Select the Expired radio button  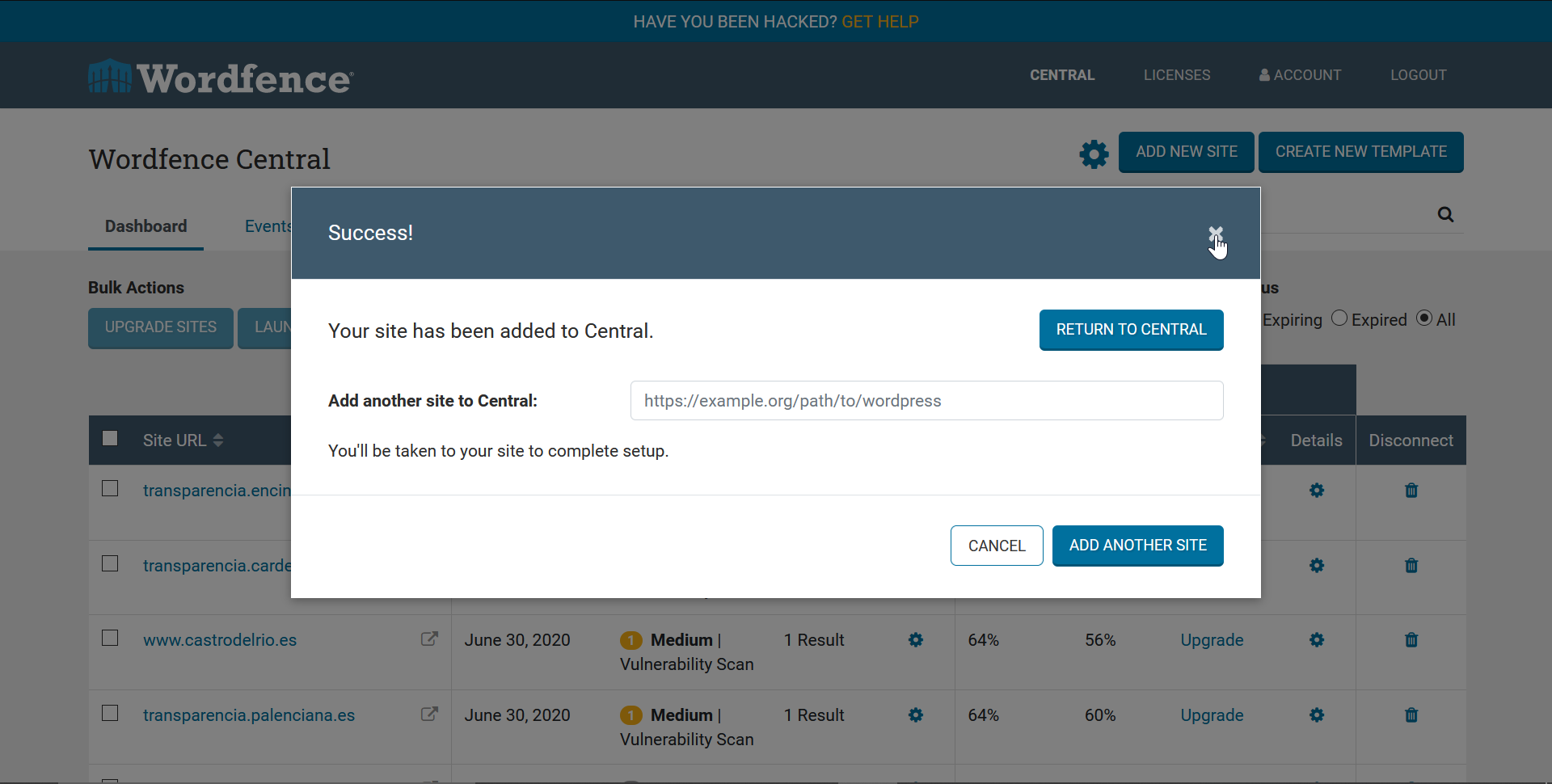(x=1339, y=318)
